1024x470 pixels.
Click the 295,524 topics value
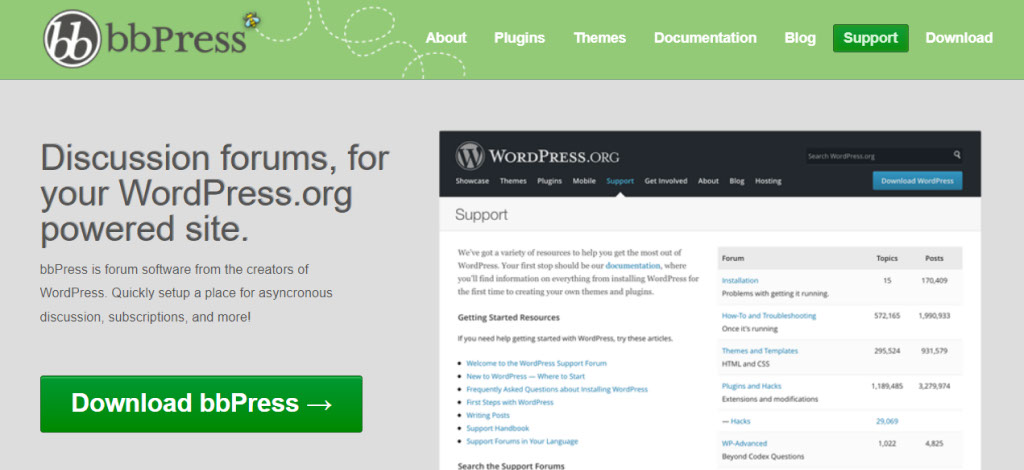887,351
